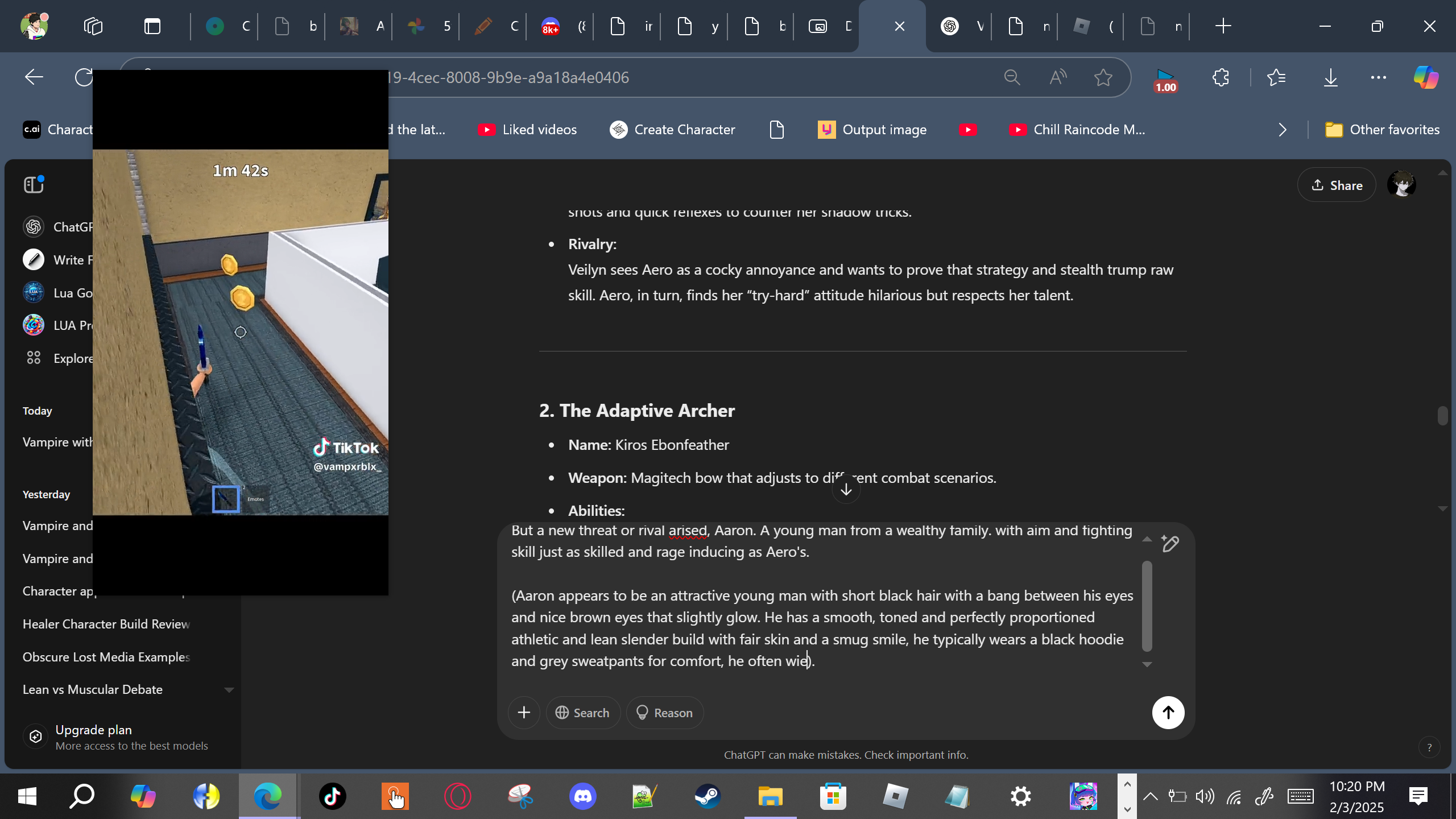Open the notification center icon
The image size is (1456, 819).
point(1418,796)
